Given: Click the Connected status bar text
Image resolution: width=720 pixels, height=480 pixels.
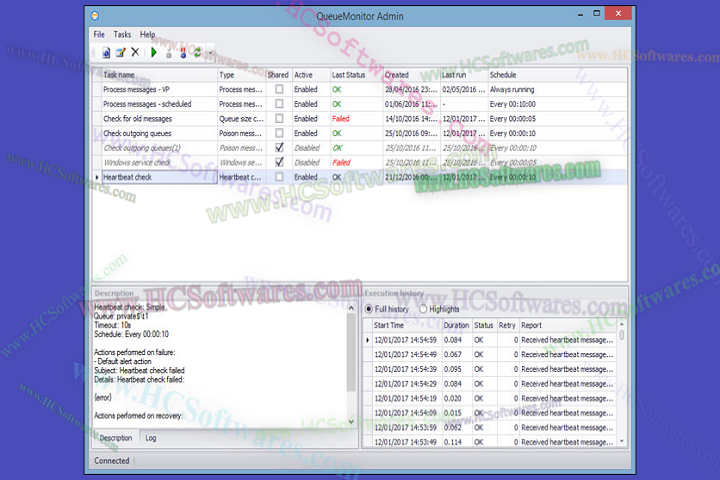Looking at the screenshot, I should 112,460.
